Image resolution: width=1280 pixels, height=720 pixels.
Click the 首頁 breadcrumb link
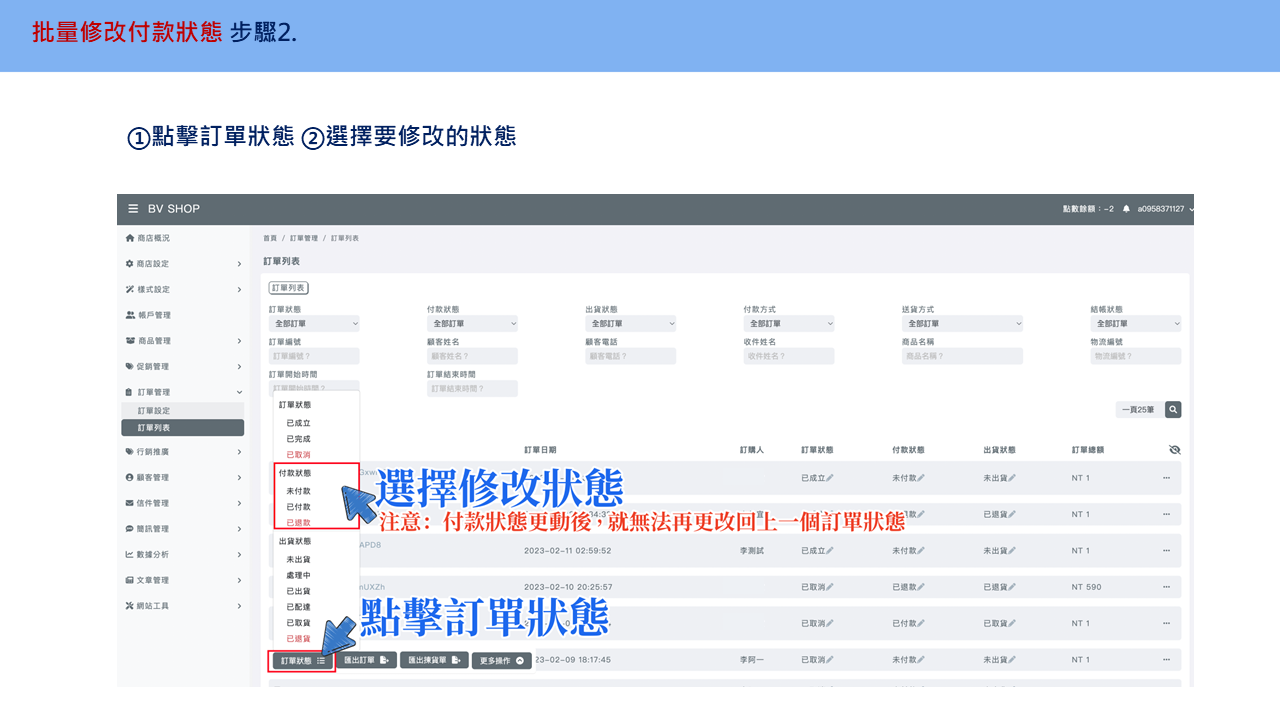pyautogui.click(x=270, y=238)
